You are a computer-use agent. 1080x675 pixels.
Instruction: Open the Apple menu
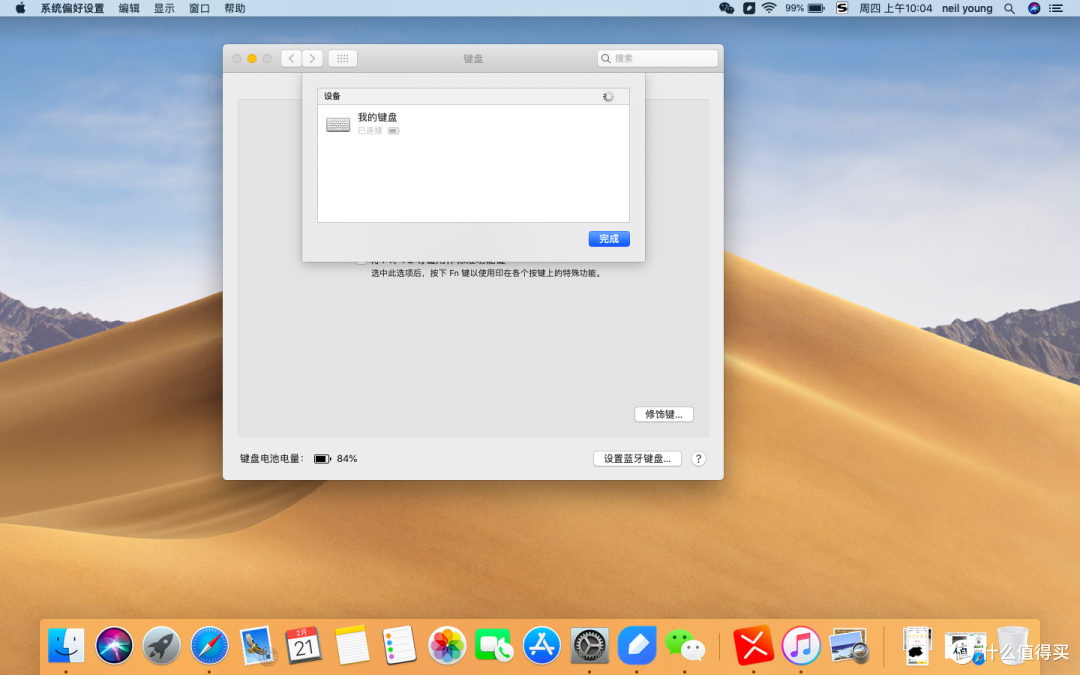click(x=20, y=8)
